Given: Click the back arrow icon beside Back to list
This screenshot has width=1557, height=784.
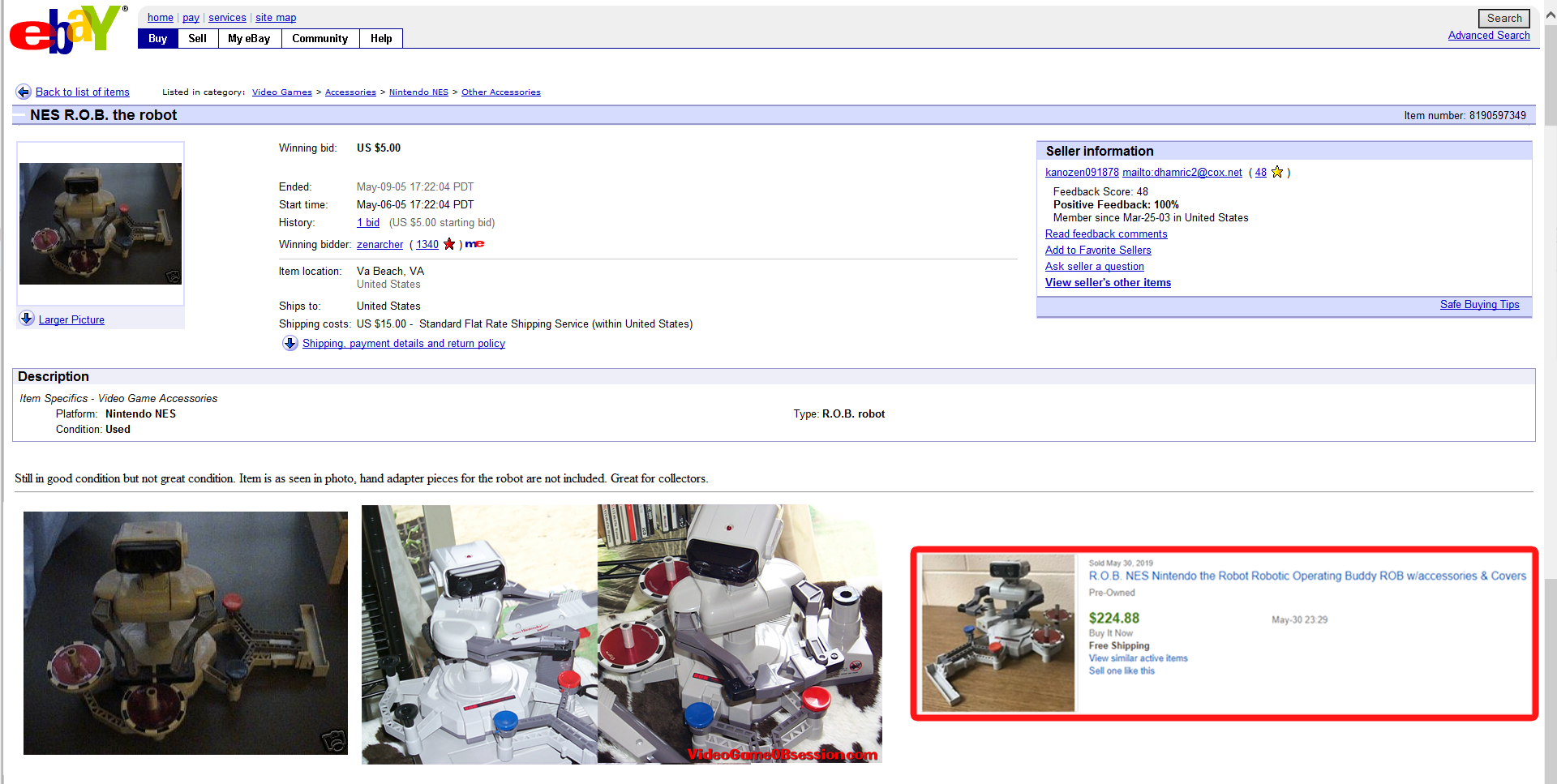Looking at the screenshot, I should [24, 92].
